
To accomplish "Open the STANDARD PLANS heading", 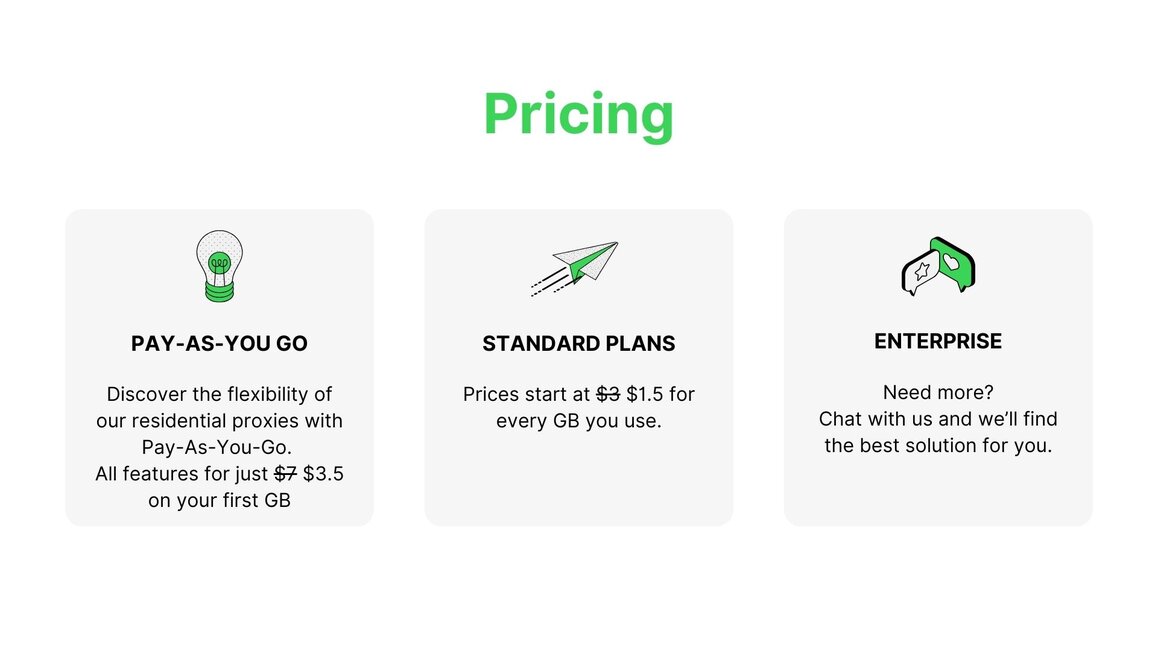I will (579, 344).
